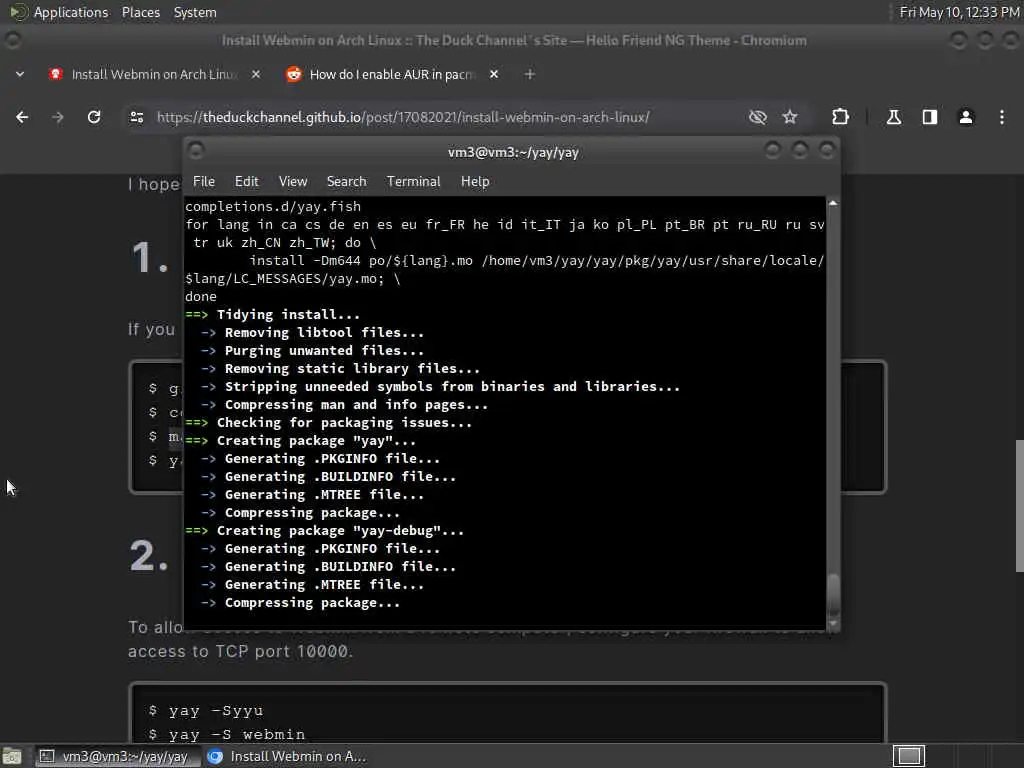This screenshot has width=1024, height=768.
Task: Click terminal scrollbar up arrow
Action: [x=833, y=203]
